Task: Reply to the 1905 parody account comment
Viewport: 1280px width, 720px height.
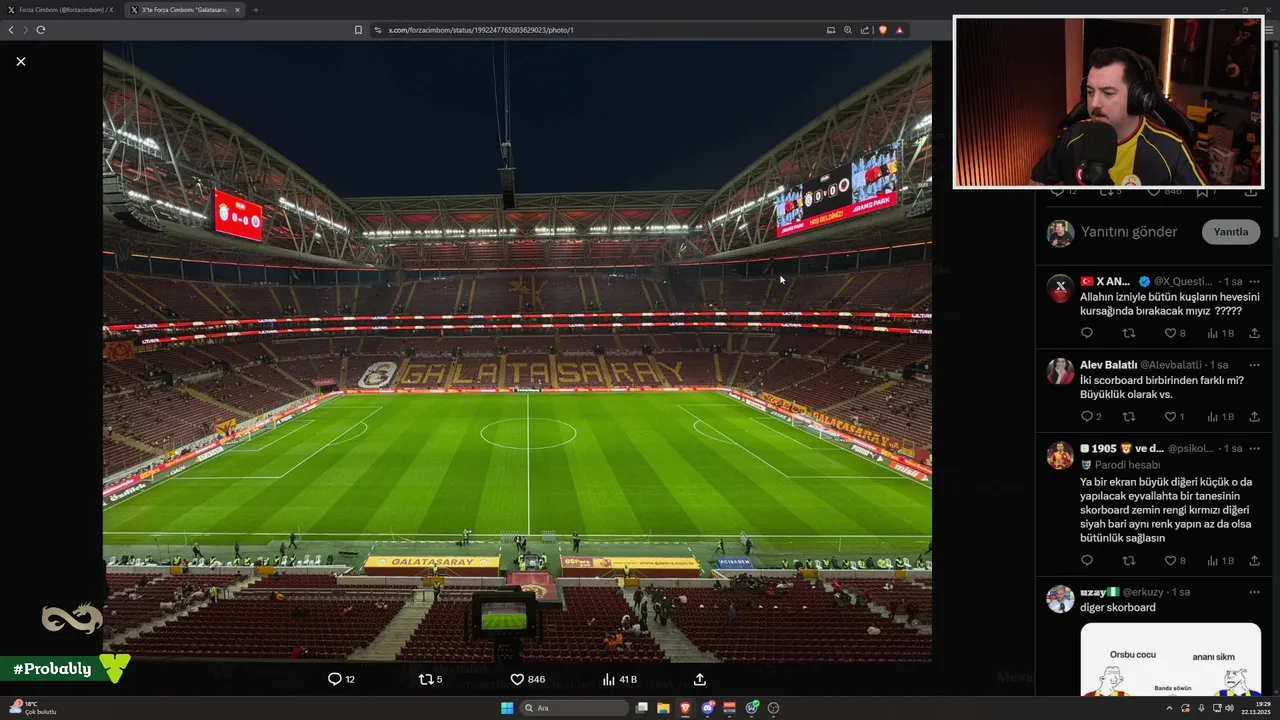Action: [1087, 561]
